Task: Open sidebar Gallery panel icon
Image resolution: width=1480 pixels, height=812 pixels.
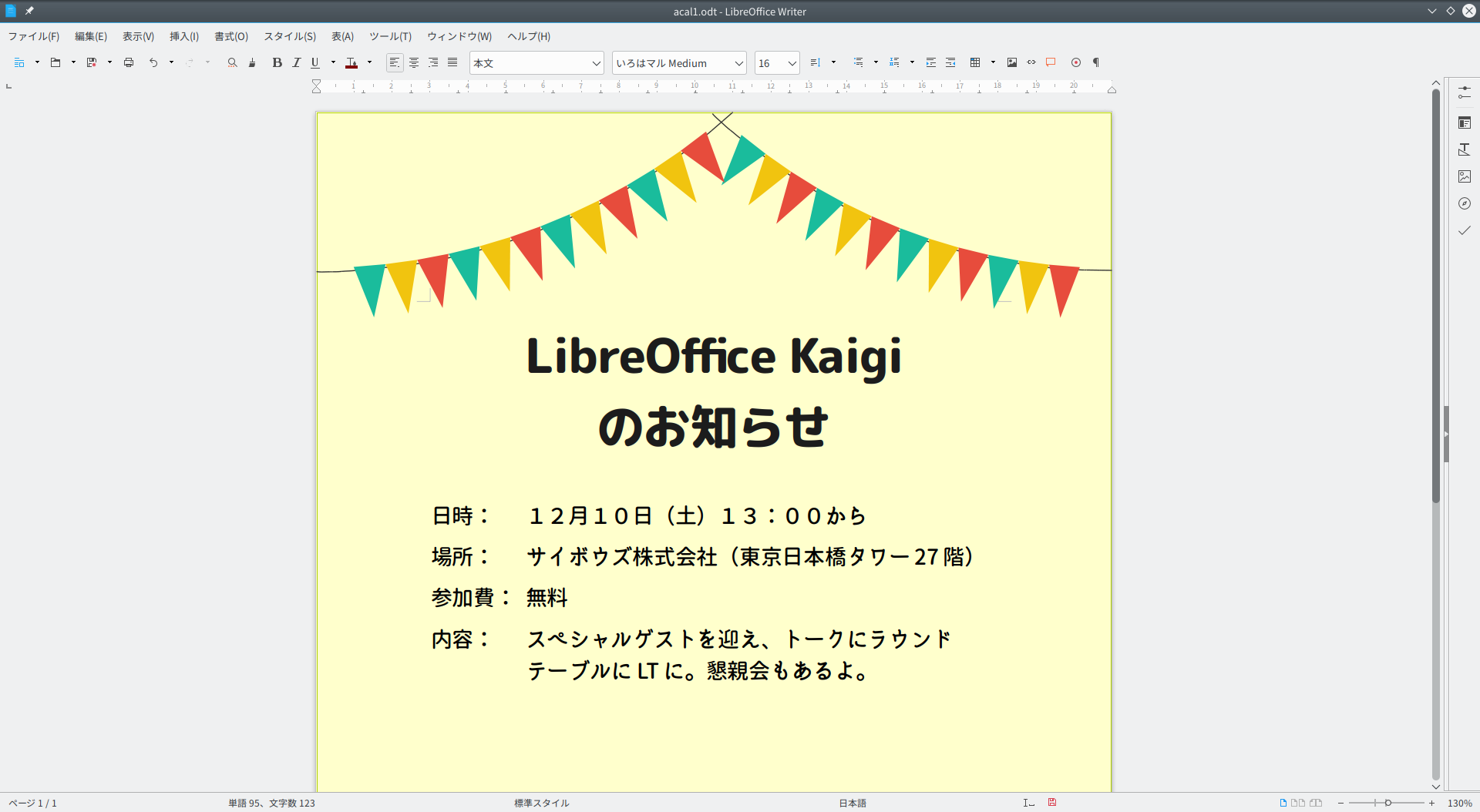Action: 1465,176
